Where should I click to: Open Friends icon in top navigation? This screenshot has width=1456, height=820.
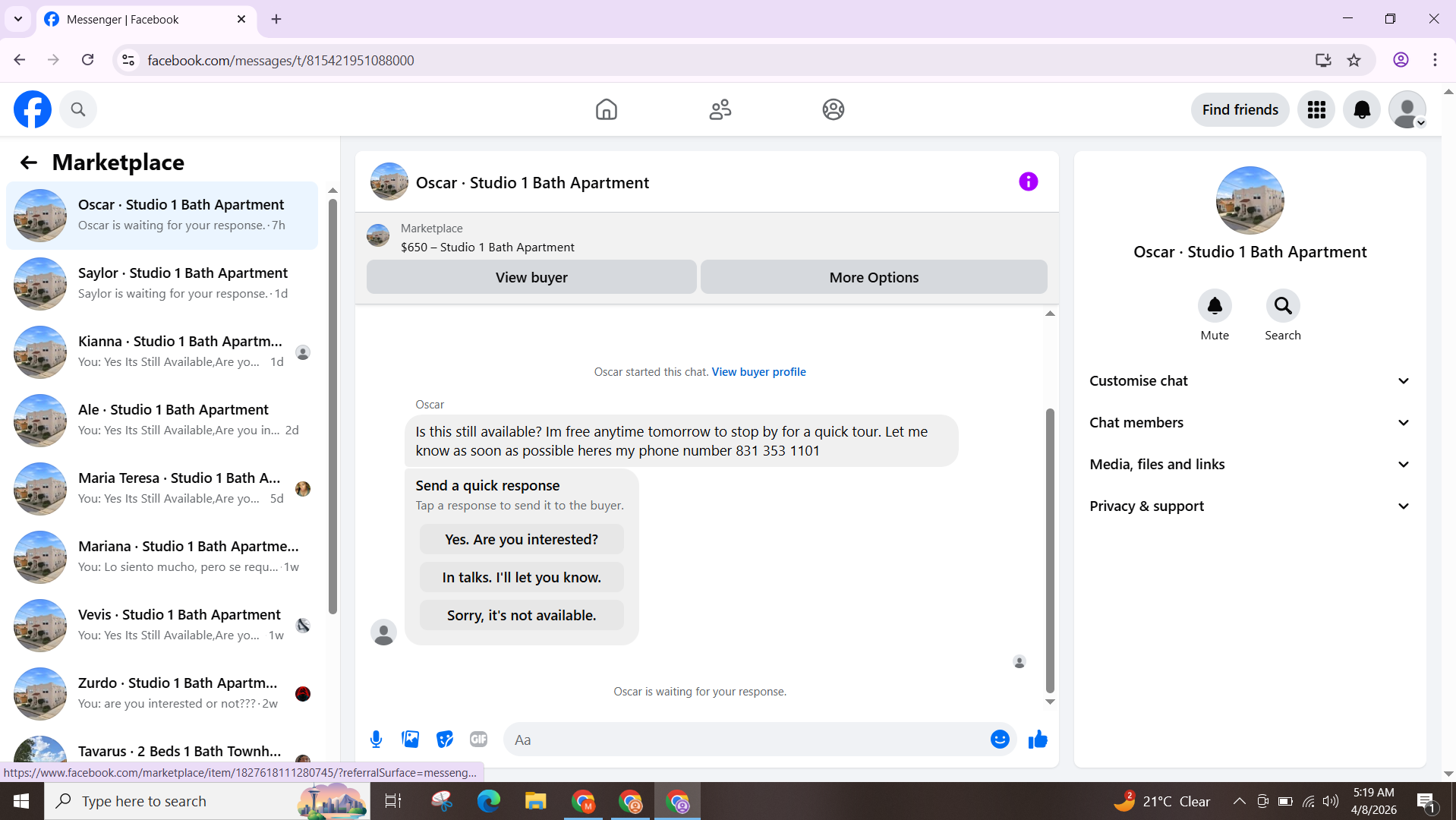720,109
